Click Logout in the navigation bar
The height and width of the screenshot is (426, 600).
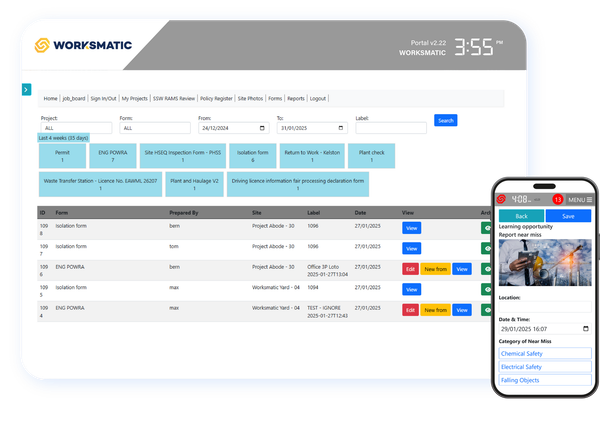click(x=318, y=98)
